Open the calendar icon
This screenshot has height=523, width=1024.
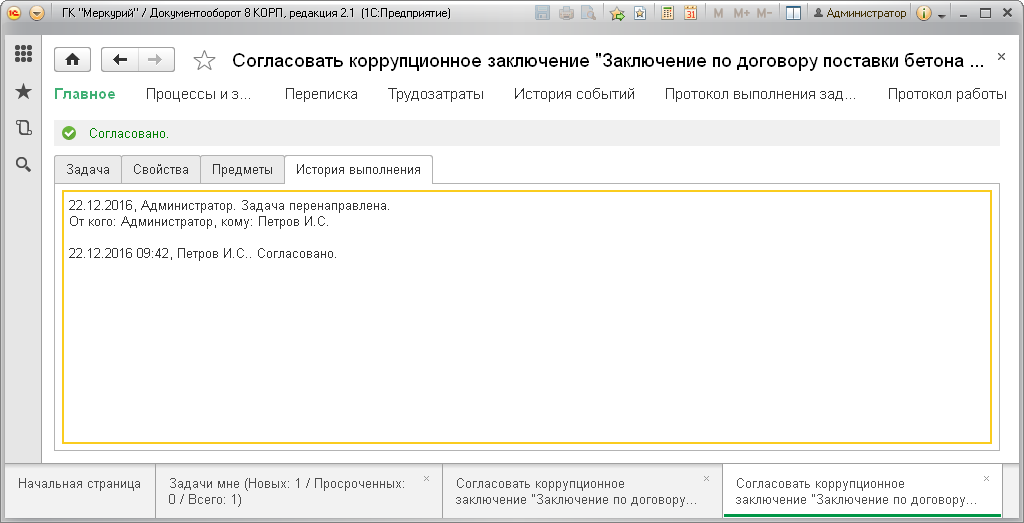[x=690, y=13]
